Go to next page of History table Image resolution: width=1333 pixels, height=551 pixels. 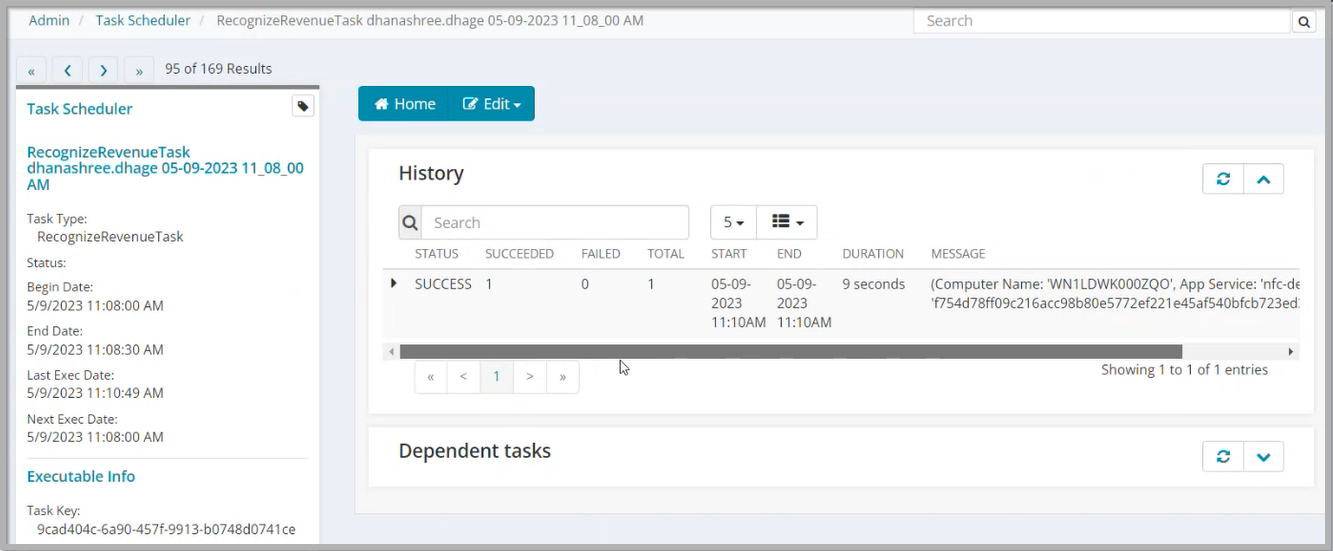530,377
